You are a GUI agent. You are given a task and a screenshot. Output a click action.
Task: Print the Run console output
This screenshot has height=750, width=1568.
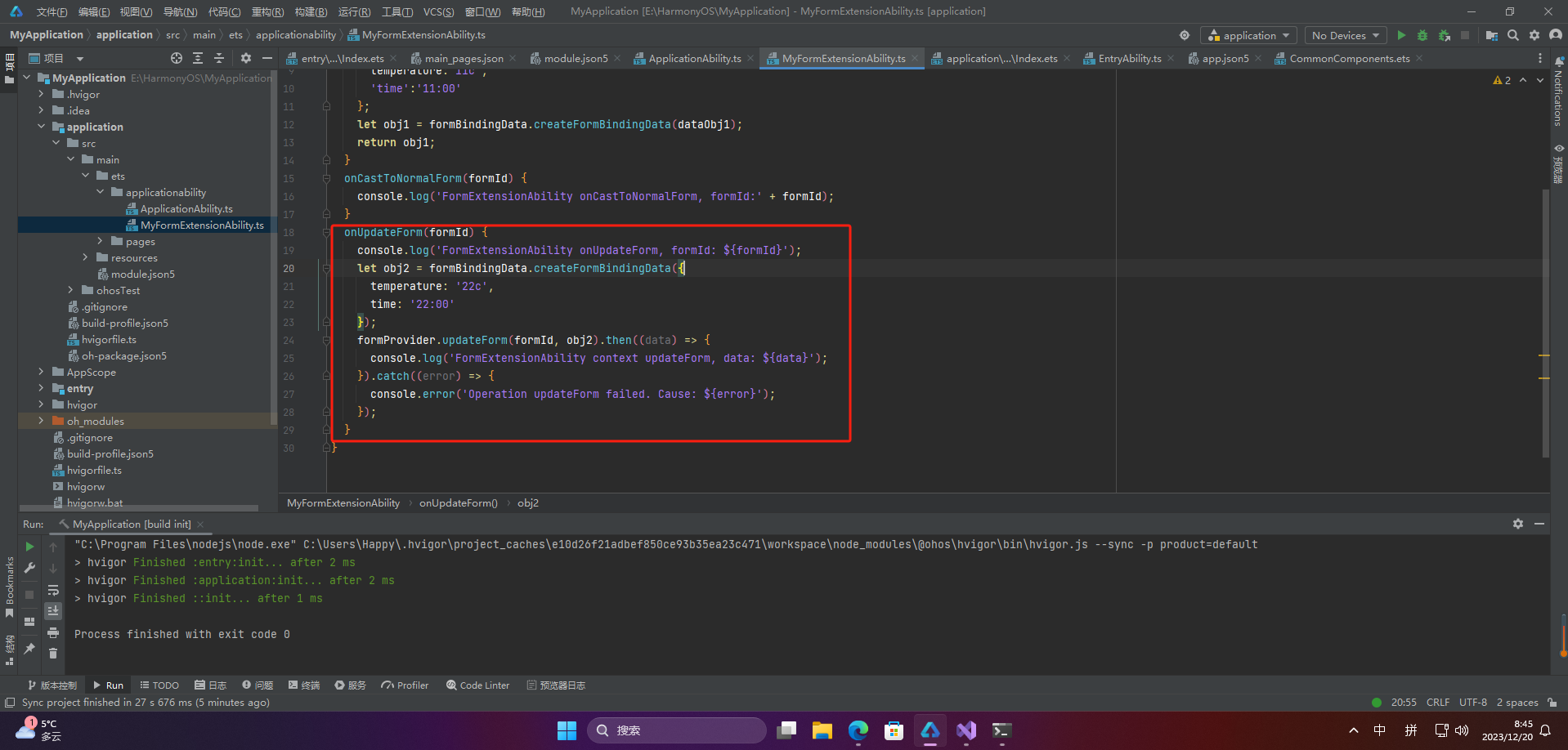(53, 632)
